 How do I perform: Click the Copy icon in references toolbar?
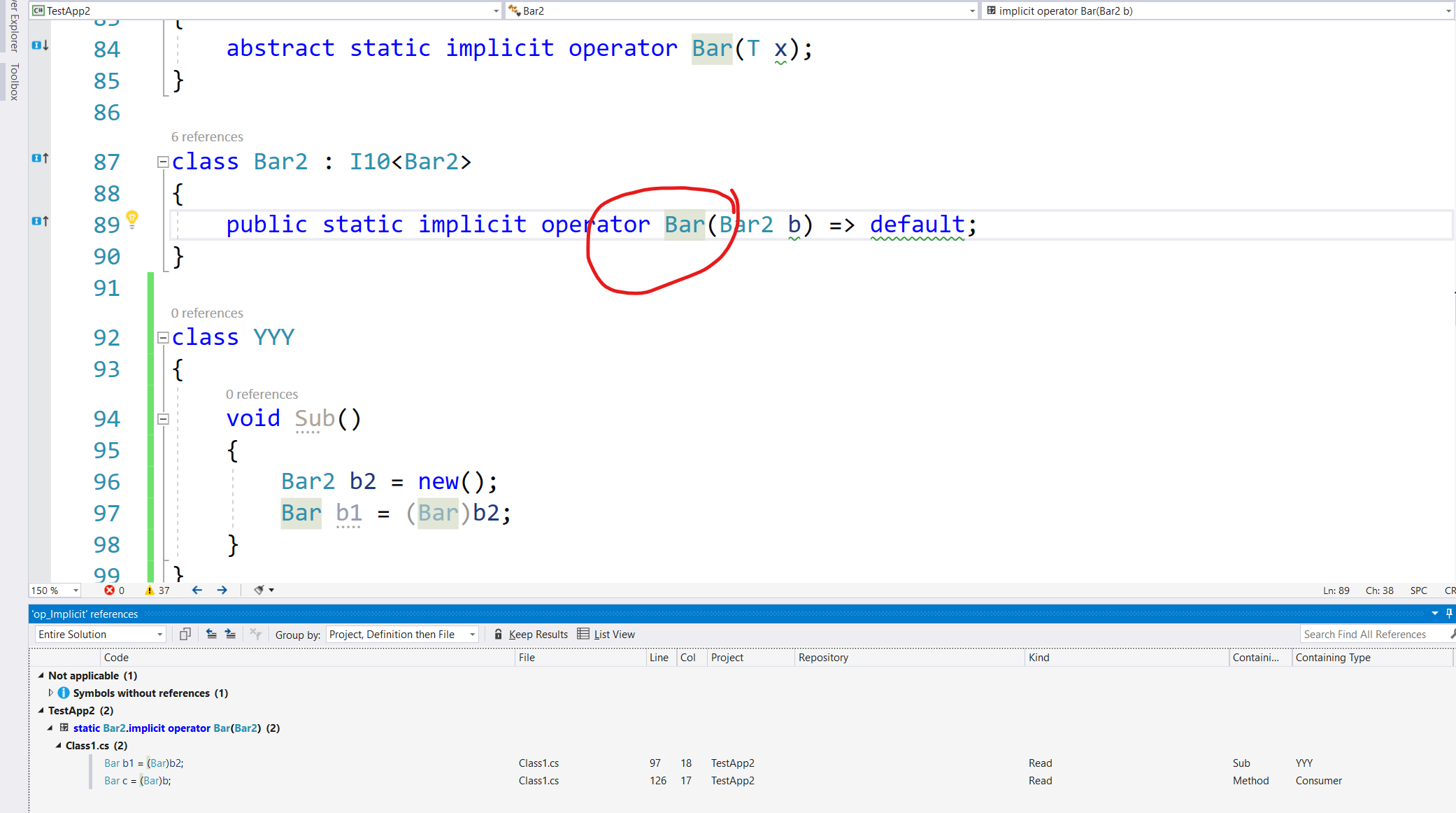tap(185, 635)
